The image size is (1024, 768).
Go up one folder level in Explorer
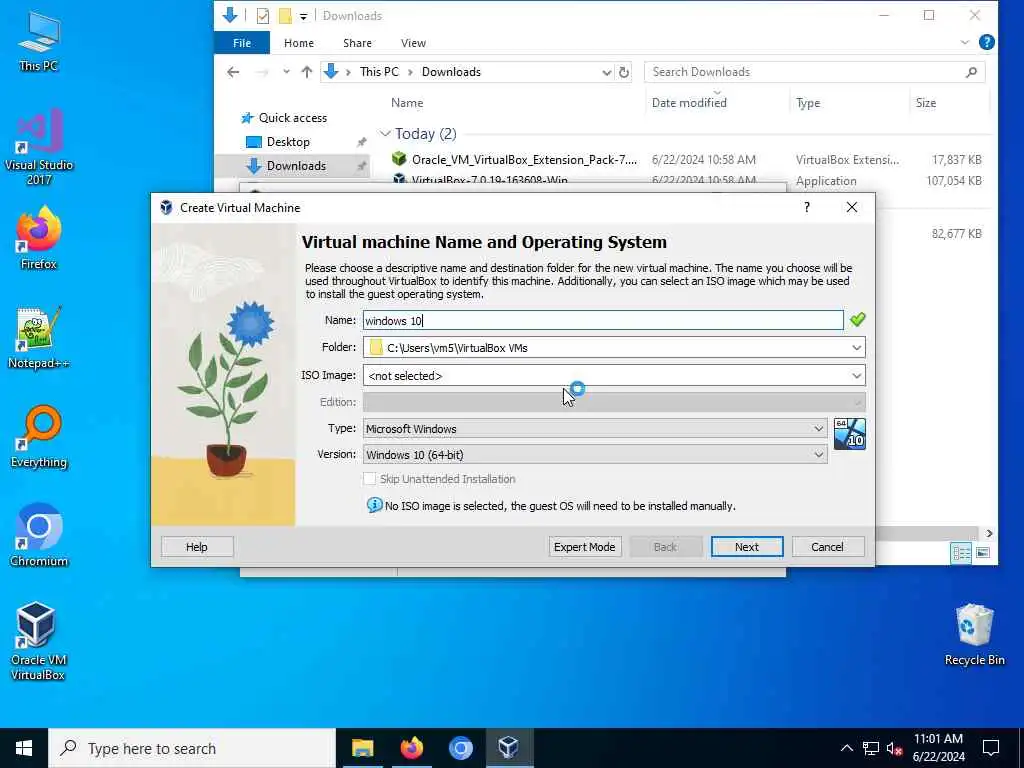[306, 72]
